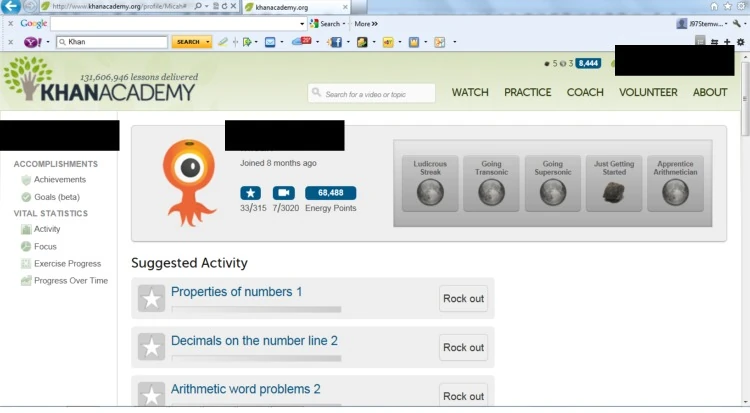
Task: Open the Arithmetic word problems 2 link
Action: click(x=245, y=389)
